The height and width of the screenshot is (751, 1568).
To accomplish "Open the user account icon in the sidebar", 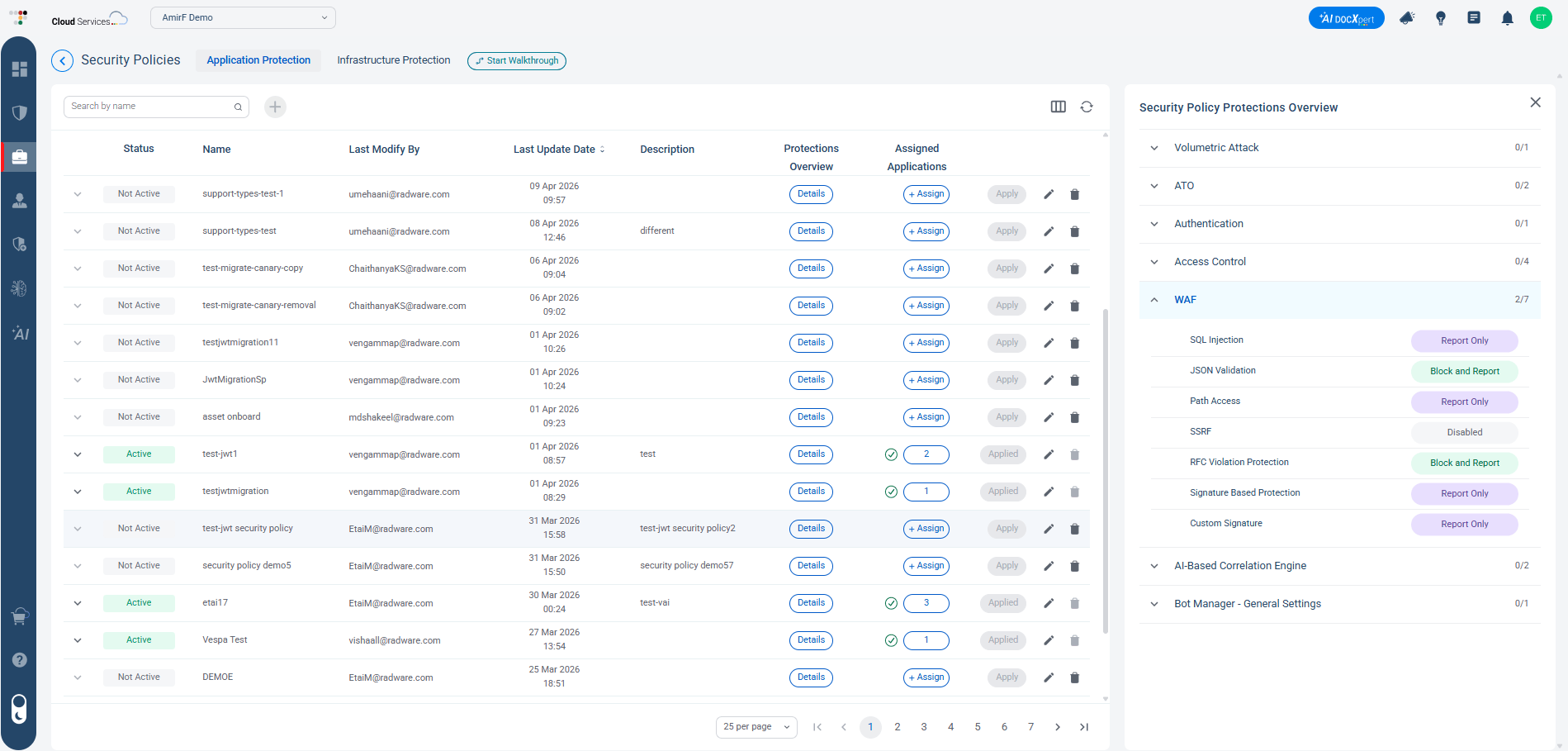I will (x=20, y=201).
